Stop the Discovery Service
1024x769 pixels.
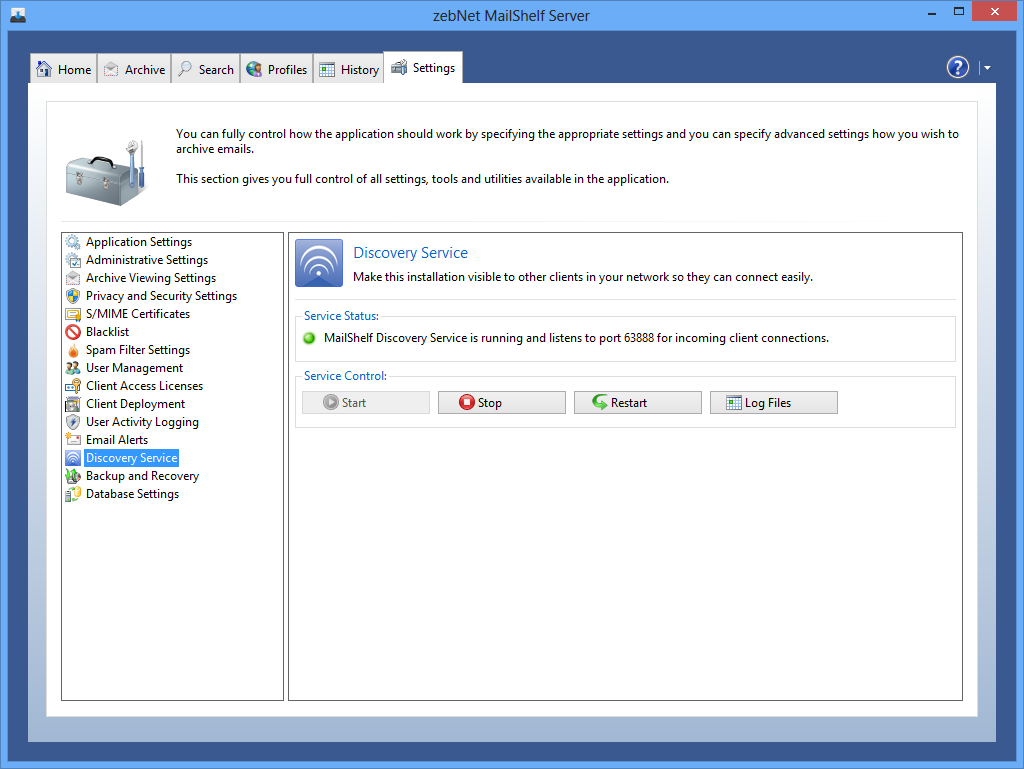point(501,403)
